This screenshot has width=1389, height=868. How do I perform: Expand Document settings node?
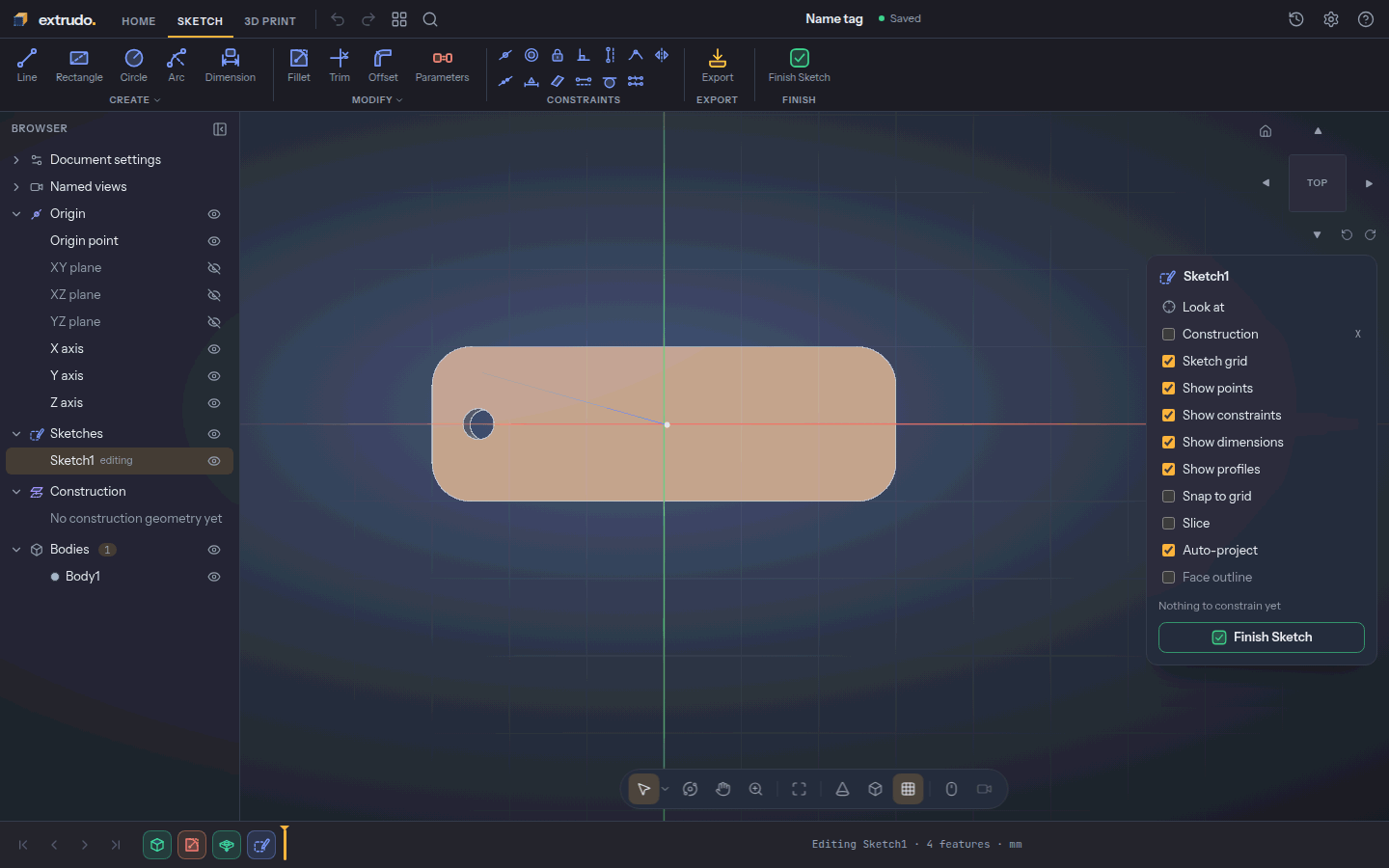[x=16, y=160]
